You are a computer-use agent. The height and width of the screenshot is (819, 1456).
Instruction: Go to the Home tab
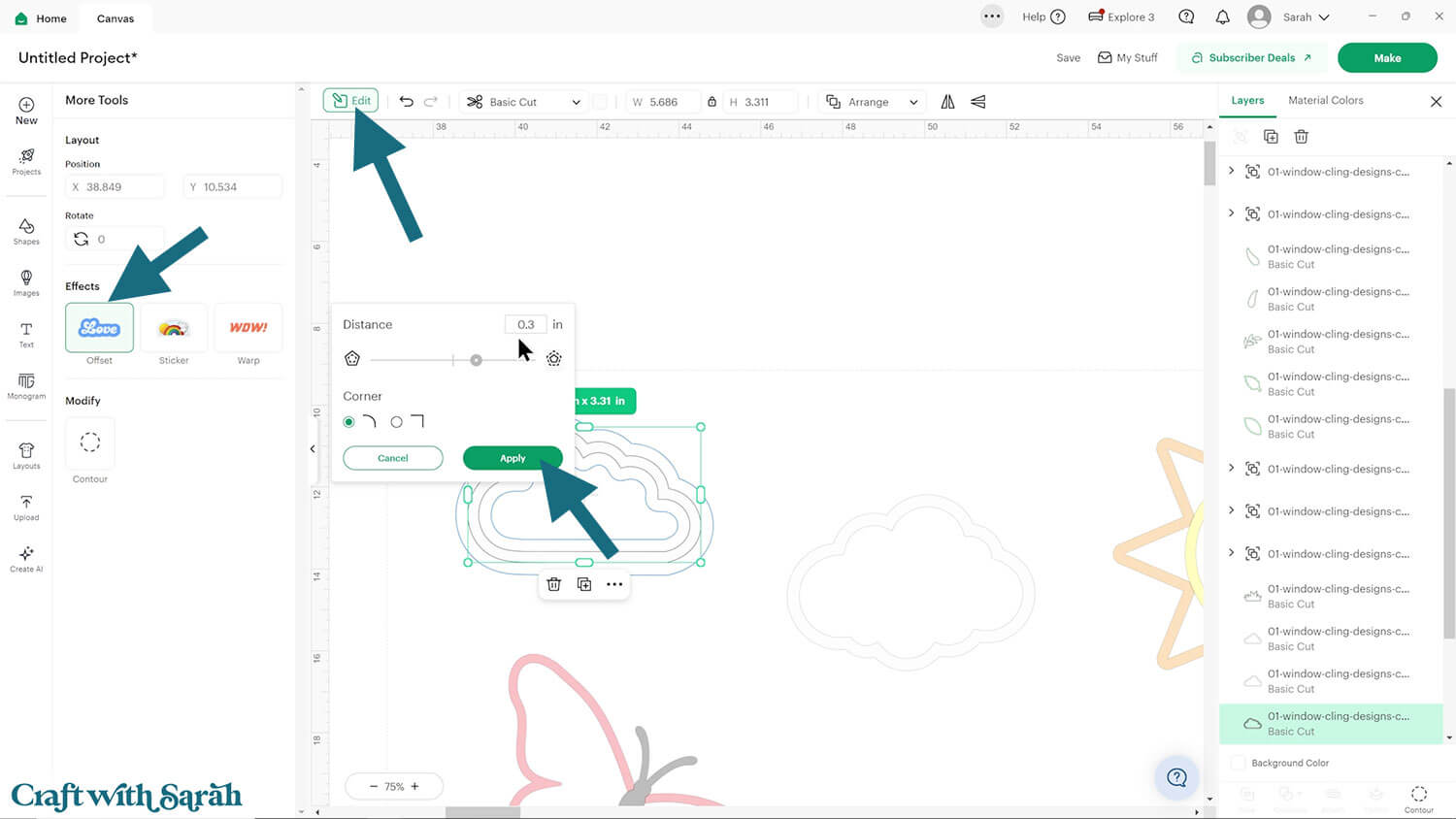(x=42, y=18)
